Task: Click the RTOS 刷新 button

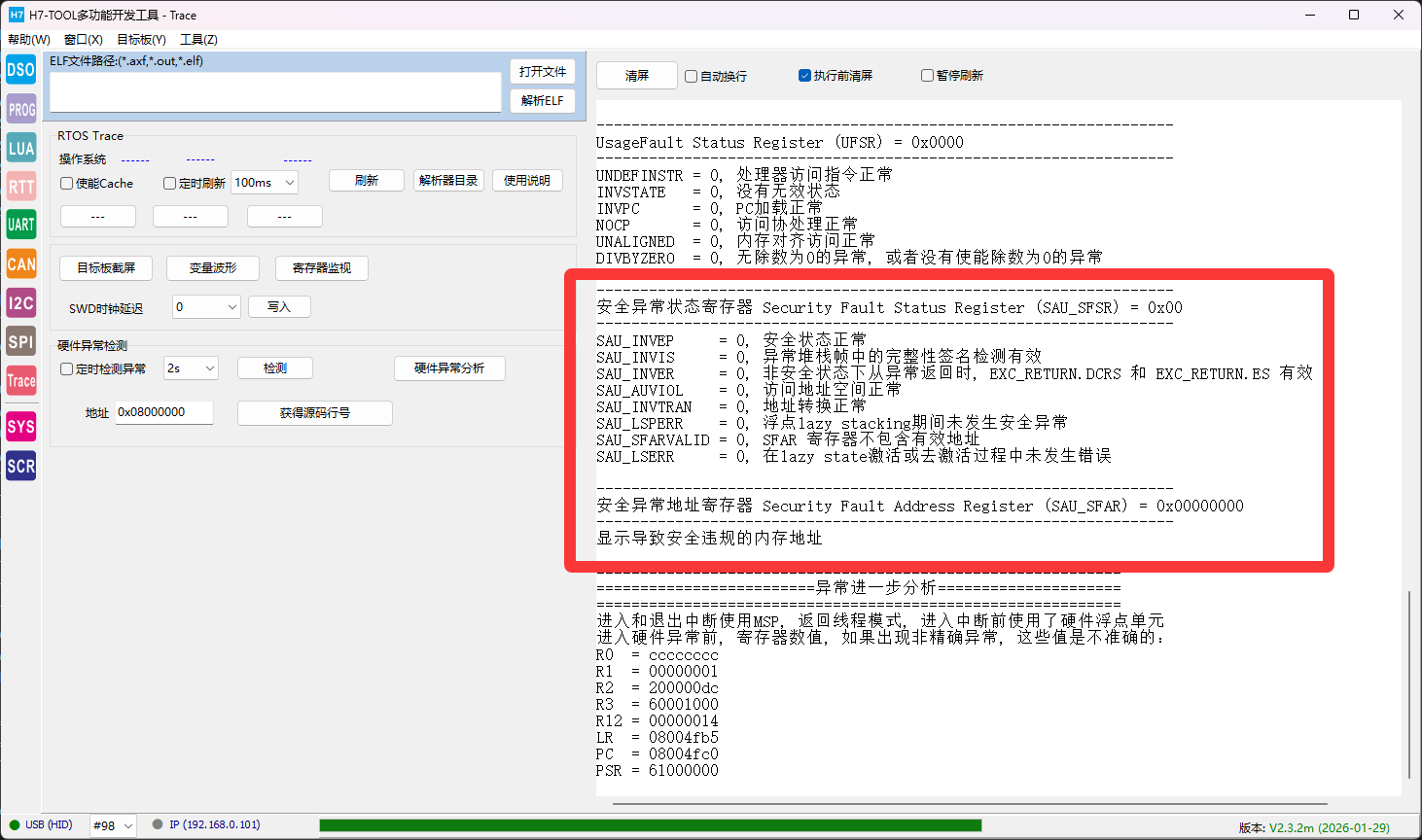Action: point(367,181)
